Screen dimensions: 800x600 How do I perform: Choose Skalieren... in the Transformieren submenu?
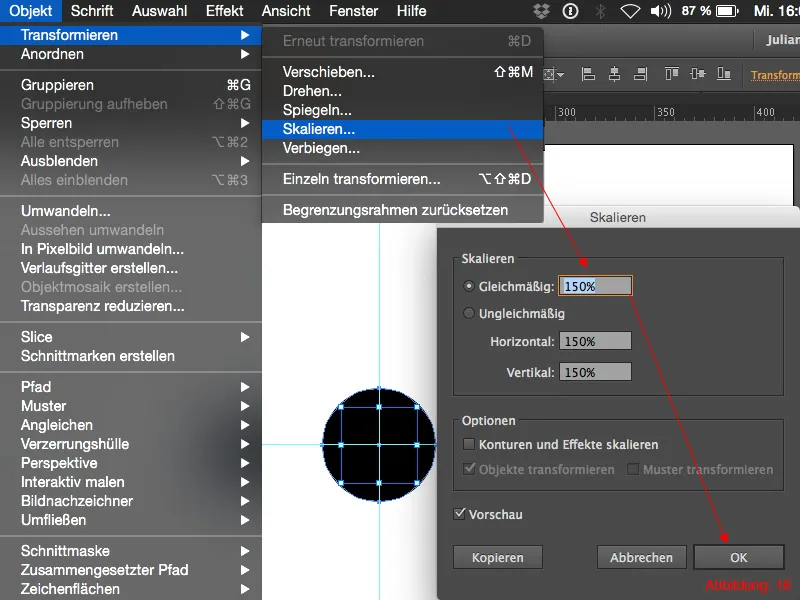click(403, 129)
